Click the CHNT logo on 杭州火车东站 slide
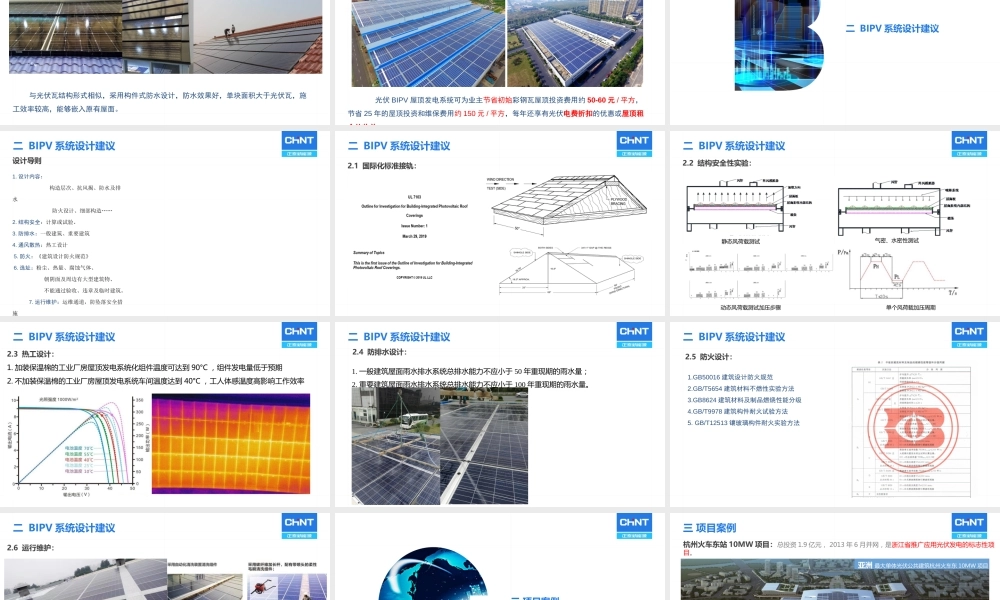 tap(969, 526)
